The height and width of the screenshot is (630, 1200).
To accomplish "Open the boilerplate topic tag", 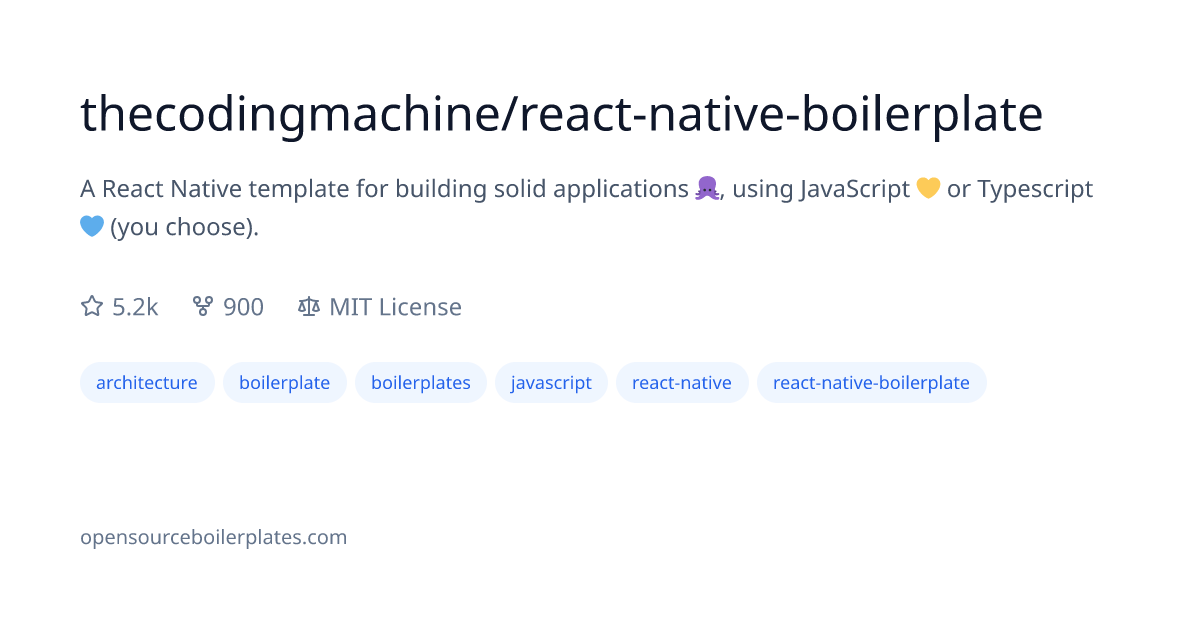I will click(x=284, y=382).
